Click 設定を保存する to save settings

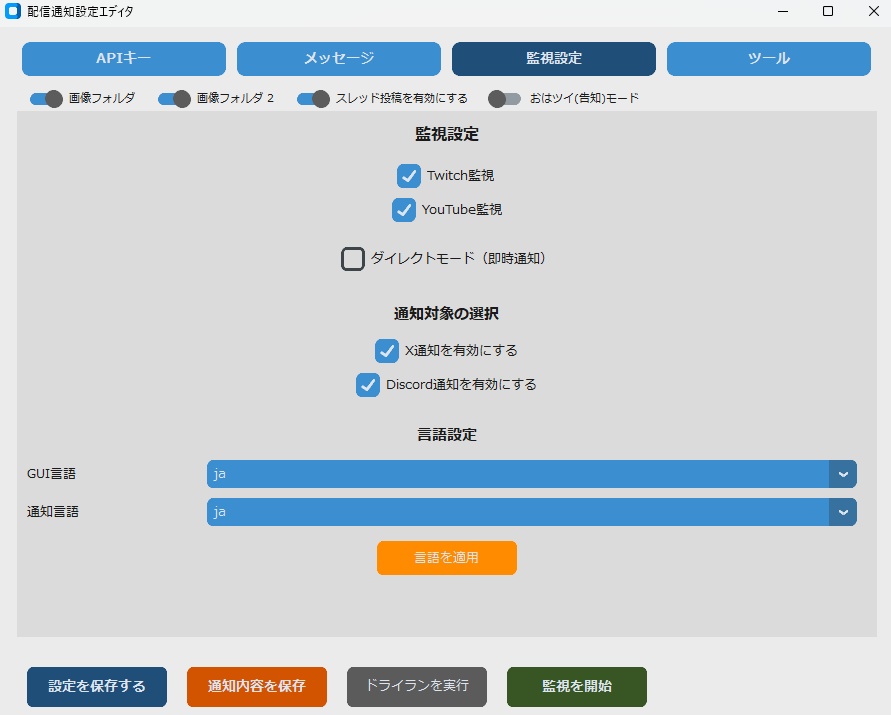tap(96, 687)
